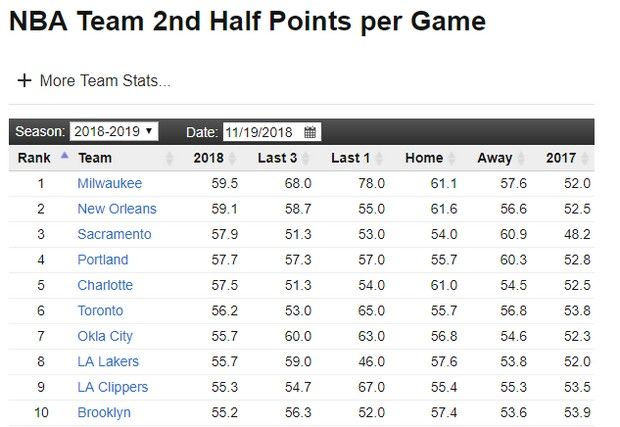This screenshot has width=620, height=427.
Task: Click the sort arrows on the Away column
Action: tap(519, 158)
